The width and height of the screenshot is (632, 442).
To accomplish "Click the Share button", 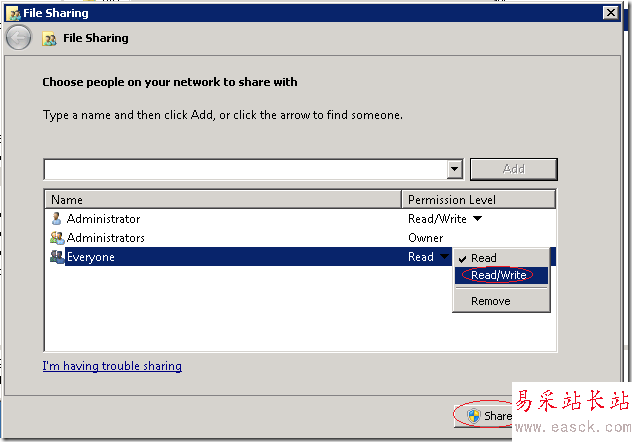I will tap(484, 416).
